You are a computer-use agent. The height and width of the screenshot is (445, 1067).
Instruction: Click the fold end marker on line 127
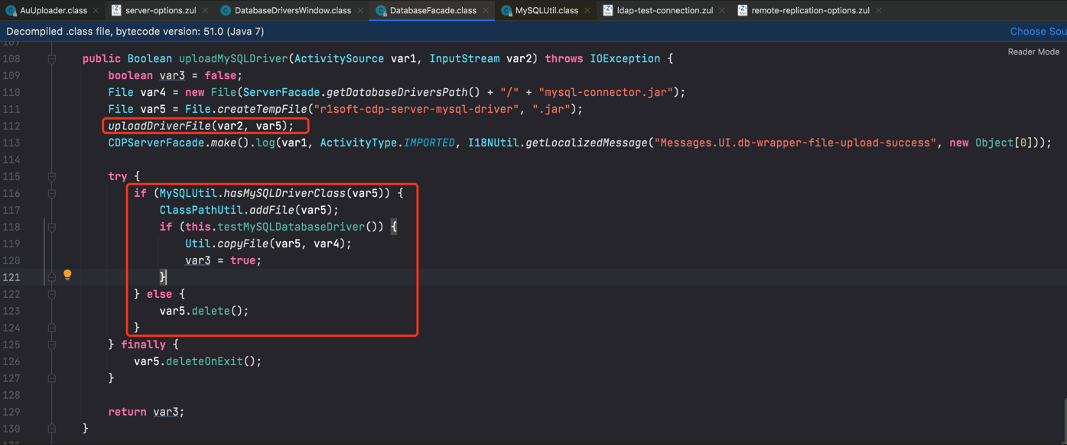(x=52, y=378)
